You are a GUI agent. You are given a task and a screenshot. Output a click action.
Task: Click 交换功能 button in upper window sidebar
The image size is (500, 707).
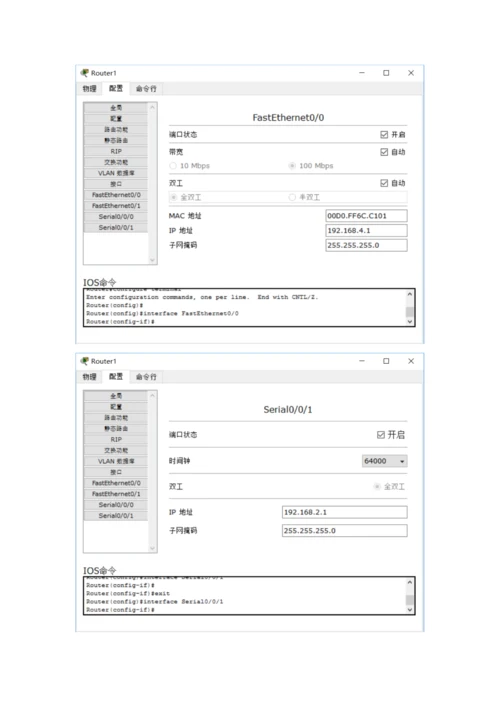(x=116, y=162)
